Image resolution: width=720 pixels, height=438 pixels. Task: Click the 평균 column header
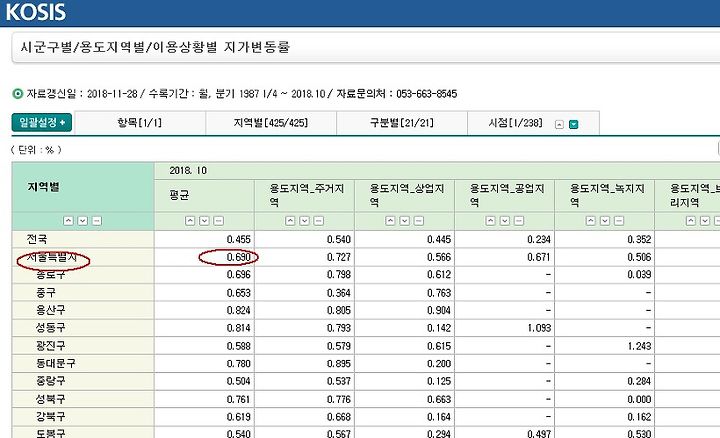click(x=204, y=196)
